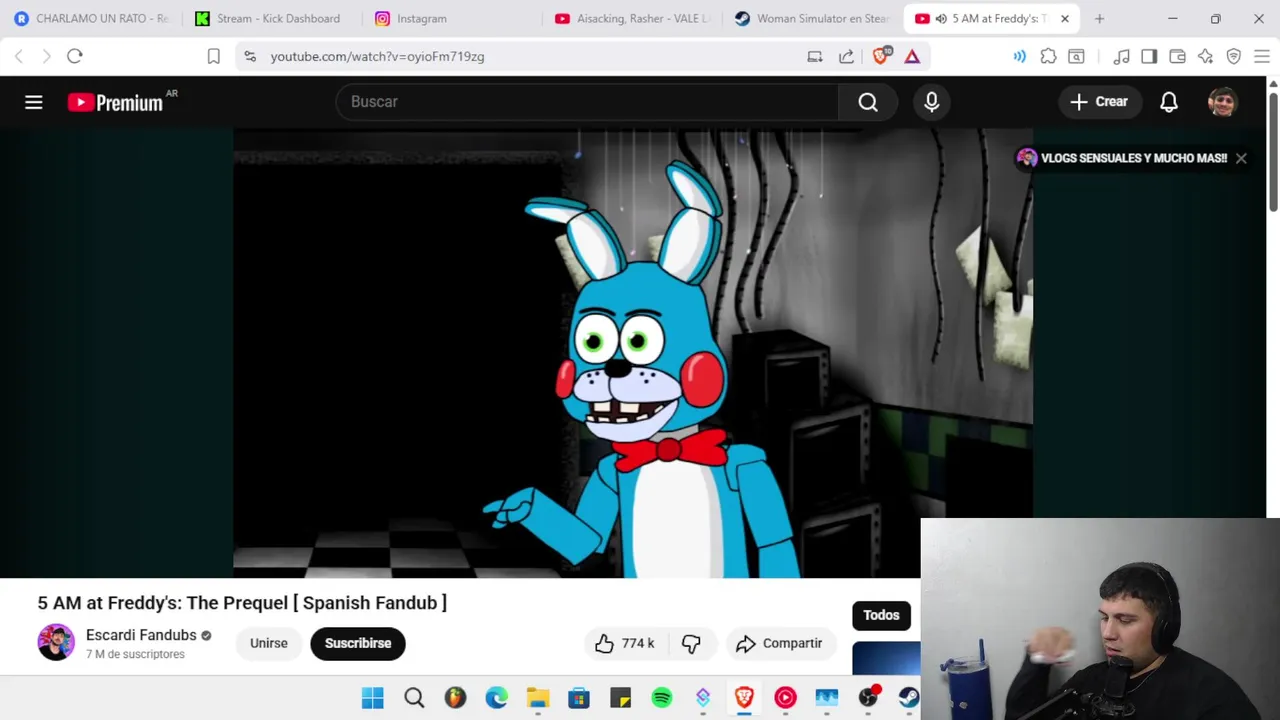Open the browser extensions puzzle icon
The image size is (1280, 720).
pos(1048,56)
